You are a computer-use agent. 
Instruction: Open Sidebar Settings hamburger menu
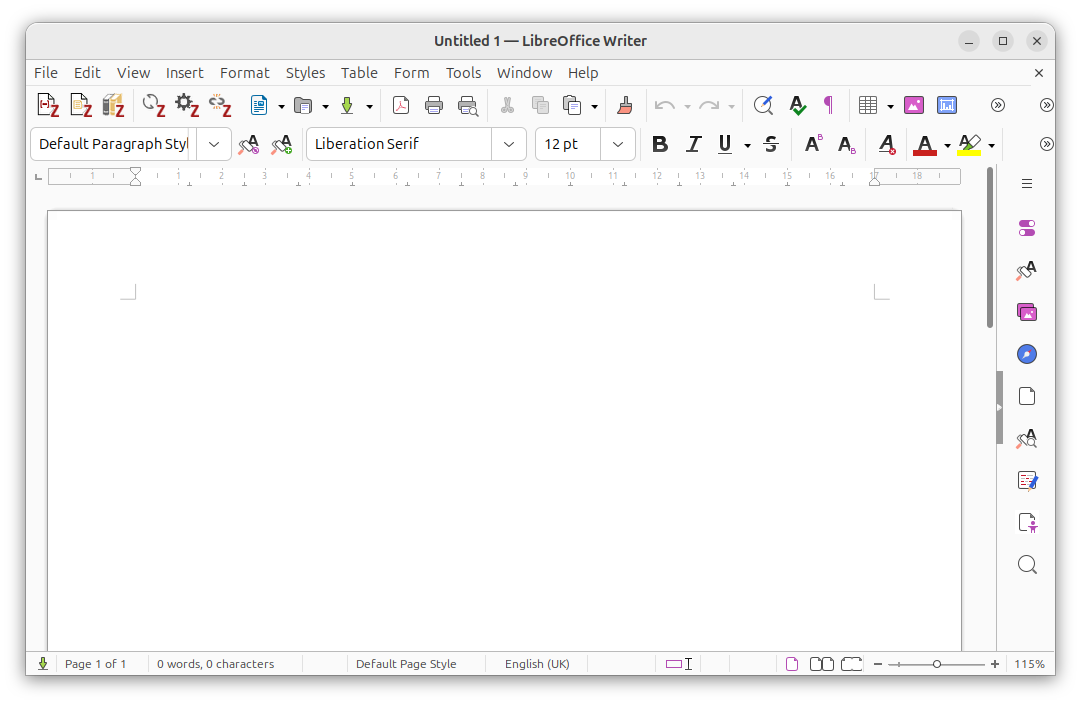1027,183
